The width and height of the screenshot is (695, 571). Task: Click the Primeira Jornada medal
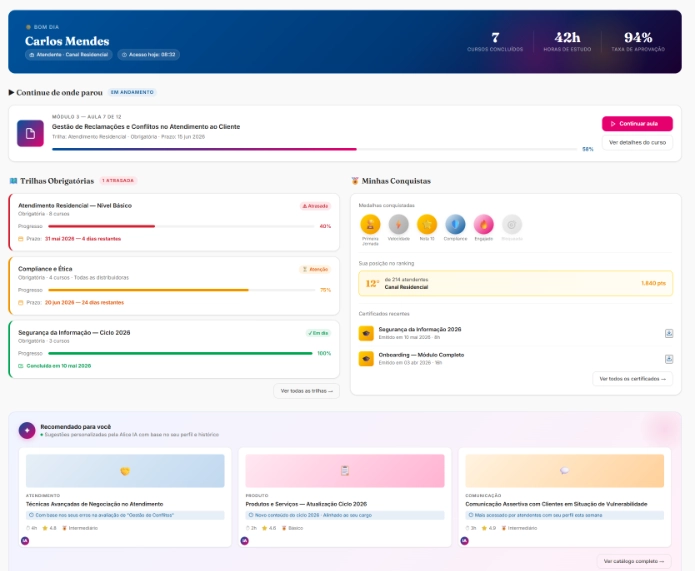pyautogui.click(x=370, y=224)
